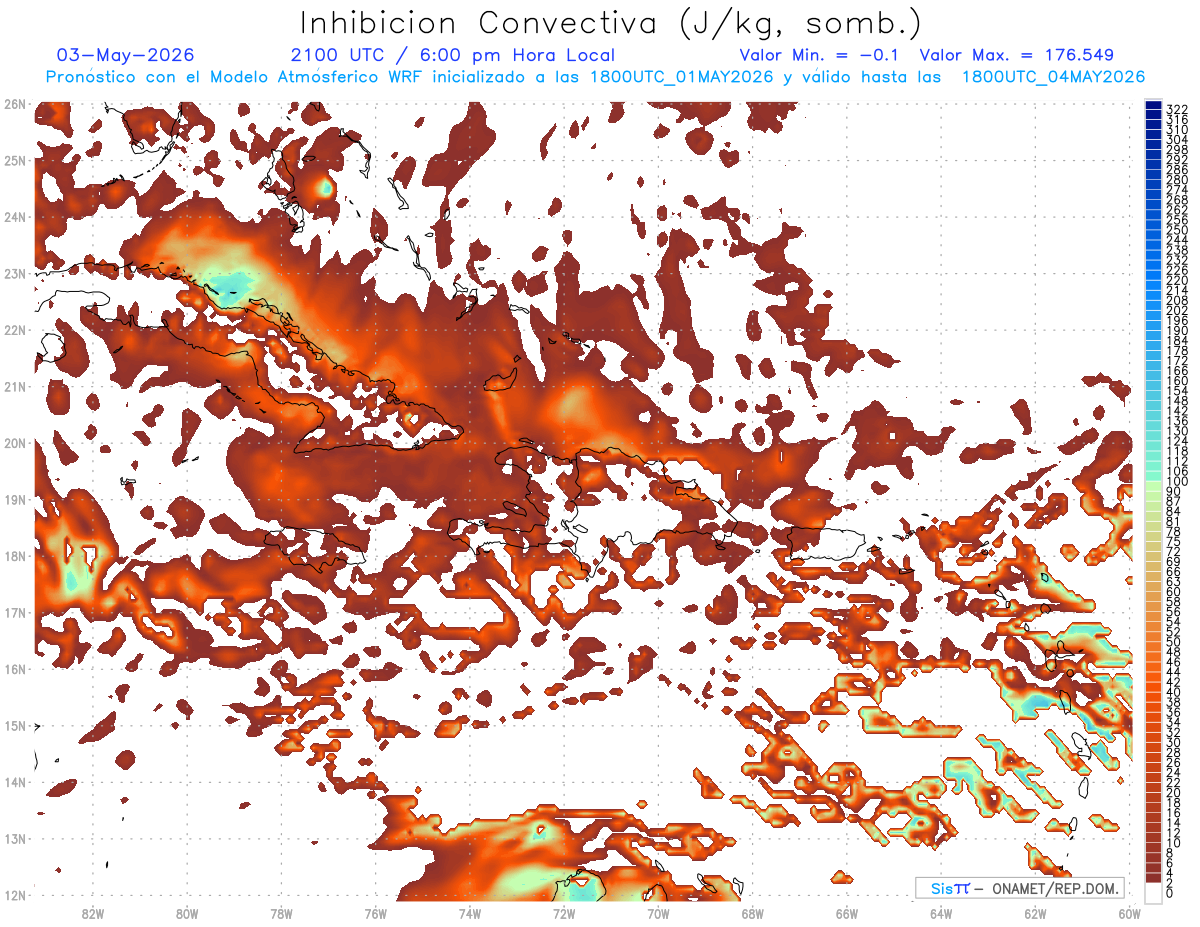Click the 70W longitude axis label
The image size is (1200, 927).
tap(658, 913)
